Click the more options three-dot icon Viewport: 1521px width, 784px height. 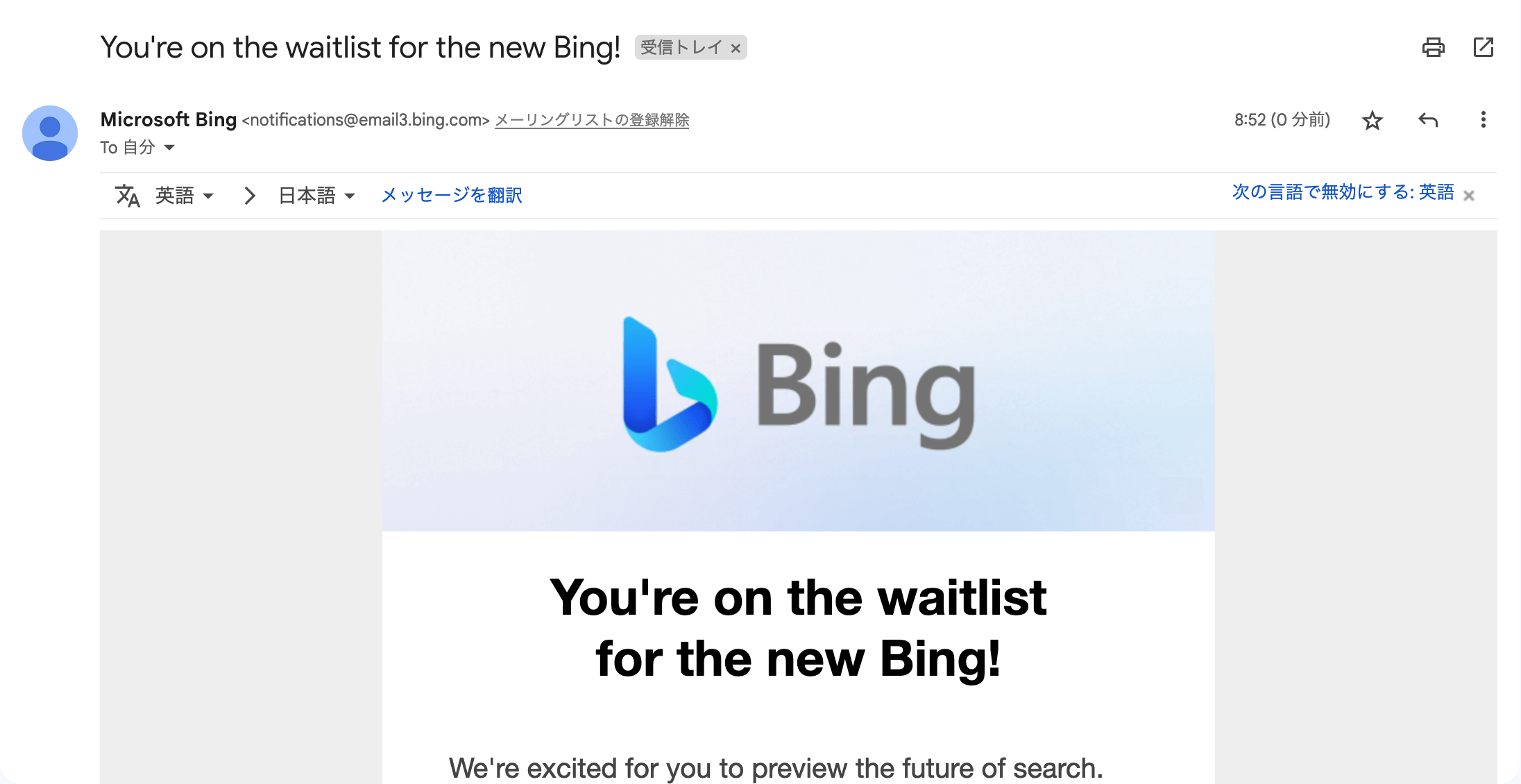[1484, 120]
